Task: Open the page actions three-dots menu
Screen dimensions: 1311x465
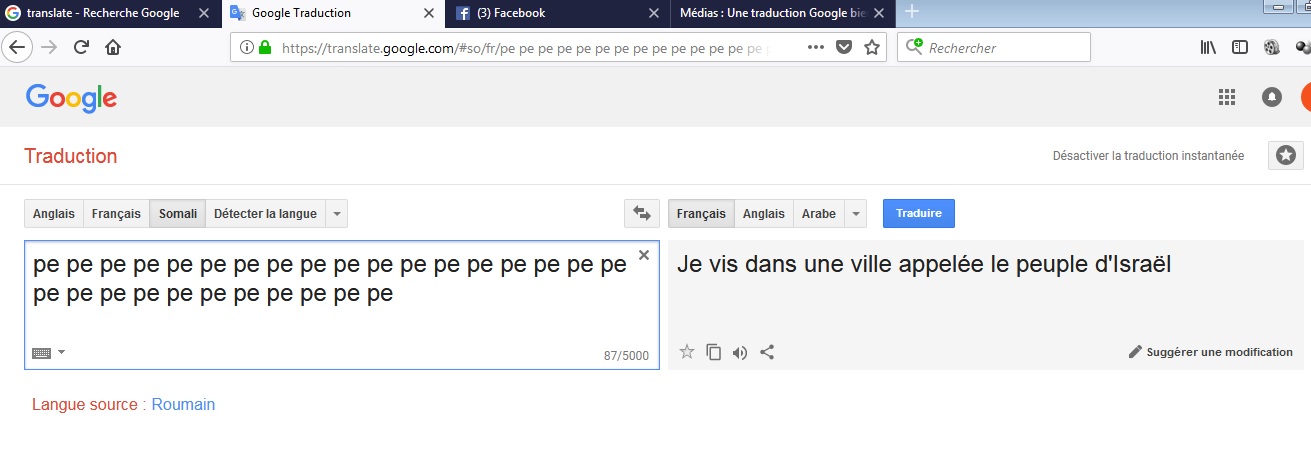Action: pos(816,47)
